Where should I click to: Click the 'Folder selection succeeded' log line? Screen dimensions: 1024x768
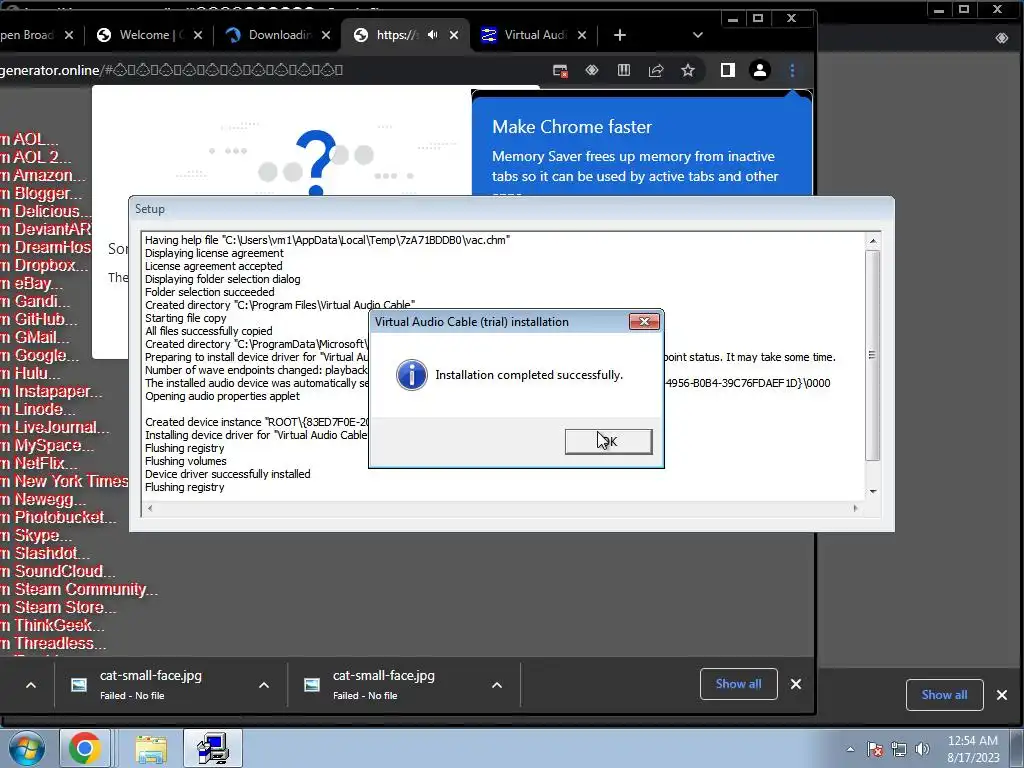[210, 292]
